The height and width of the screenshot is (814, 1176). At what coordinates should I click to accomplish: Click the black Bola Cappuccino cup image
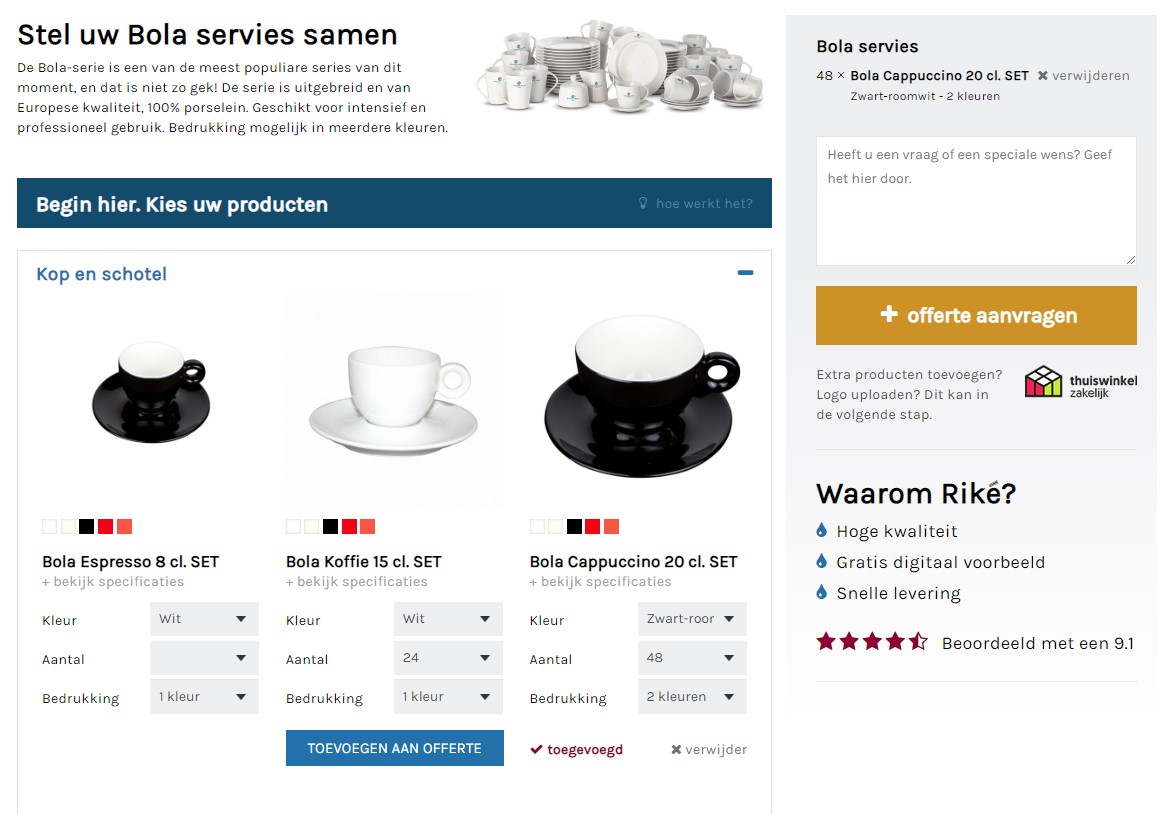[x=642, y=397]
